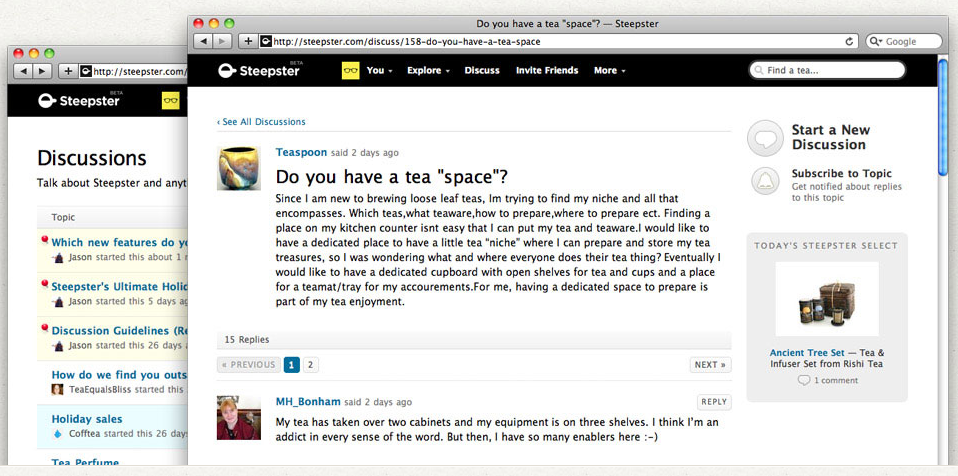Open Teaspoon's profile name link
The image size is (958, 476).
(301, 152)
